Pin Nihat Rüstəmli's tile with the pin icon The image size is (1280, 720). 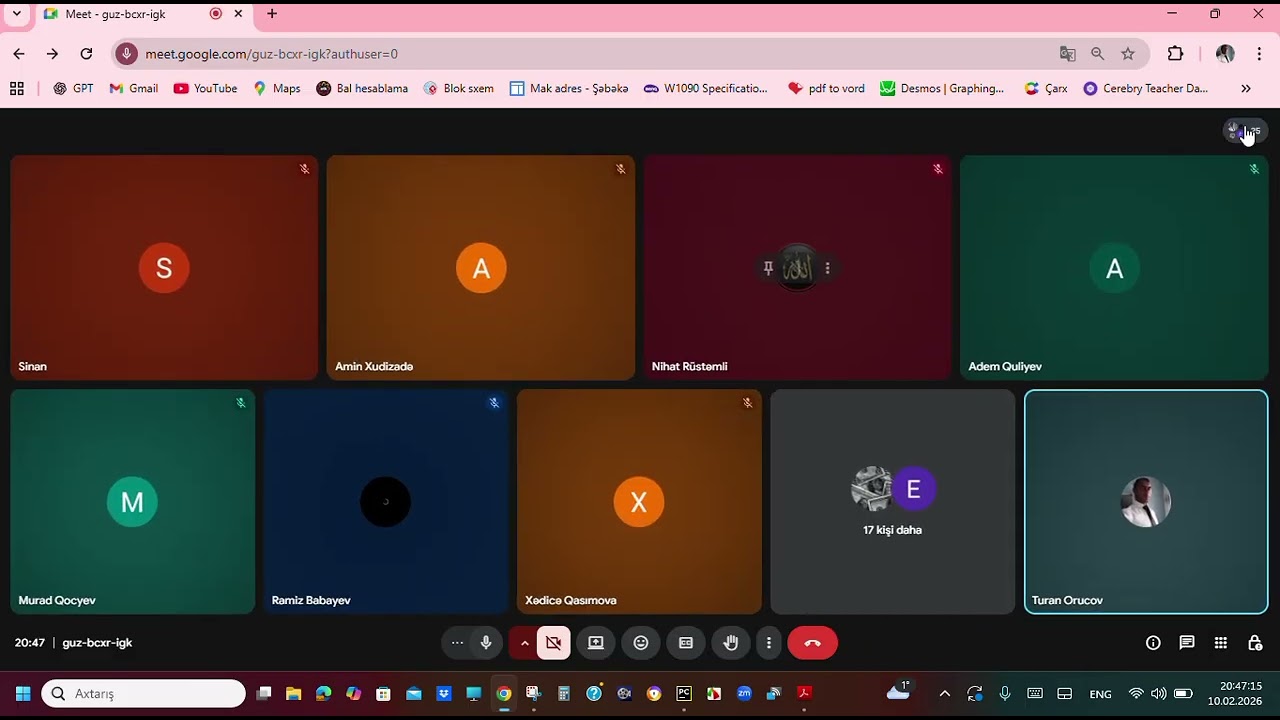coord(768,268)
